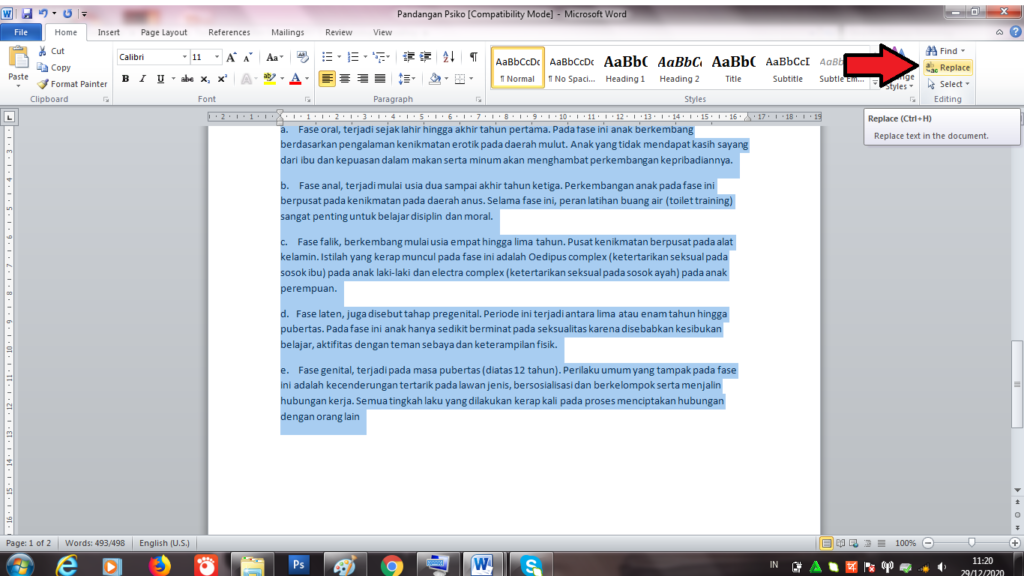
Task: Zoom out with minus button
Action: (928, 543)
